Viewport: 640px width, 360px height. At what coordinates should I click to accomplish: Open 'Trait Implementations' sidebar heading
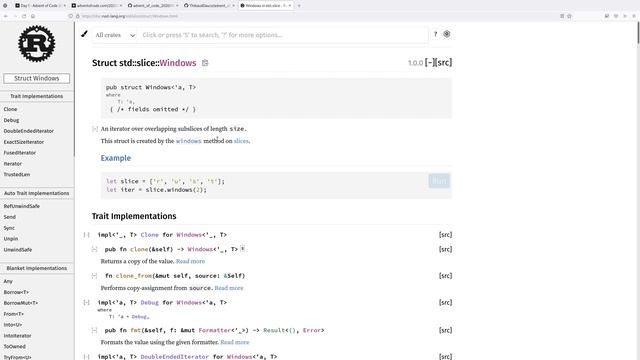tap(37, 96)
